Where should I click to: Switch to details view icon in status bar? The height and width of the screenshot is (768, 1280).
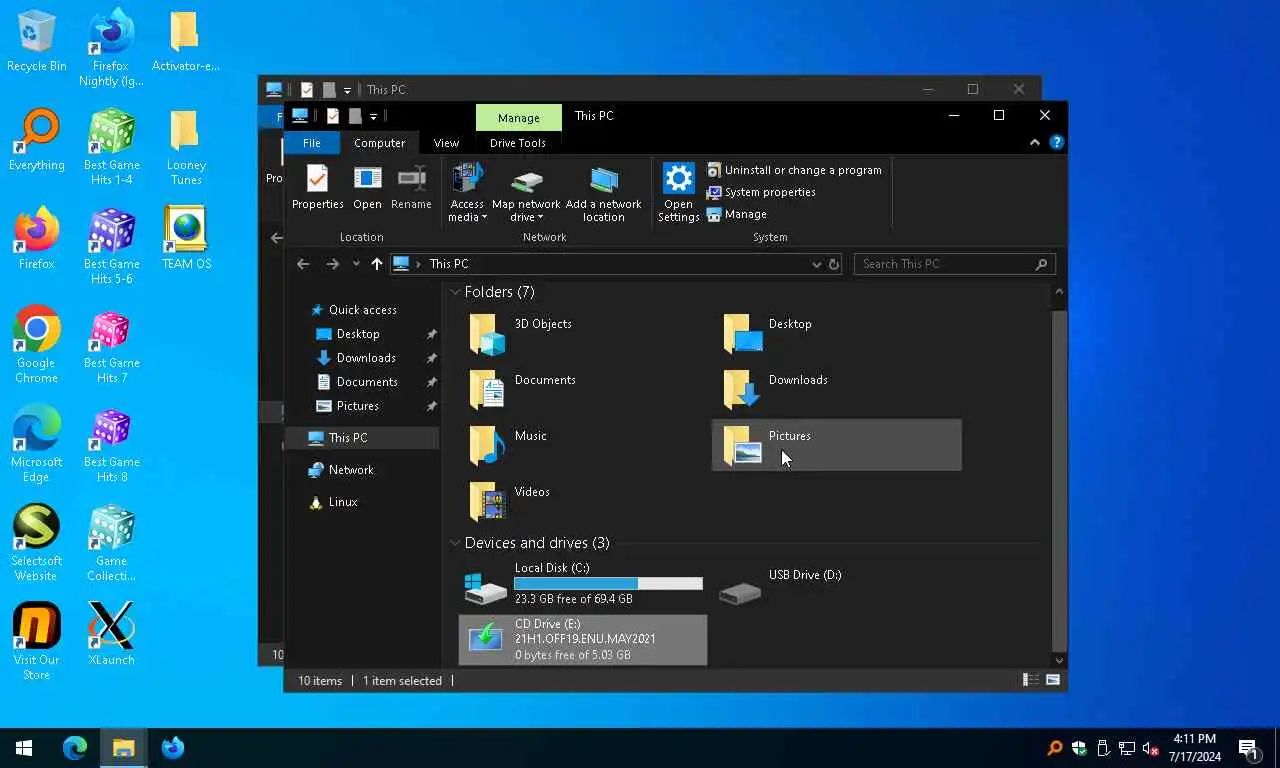click(1030, 680)
